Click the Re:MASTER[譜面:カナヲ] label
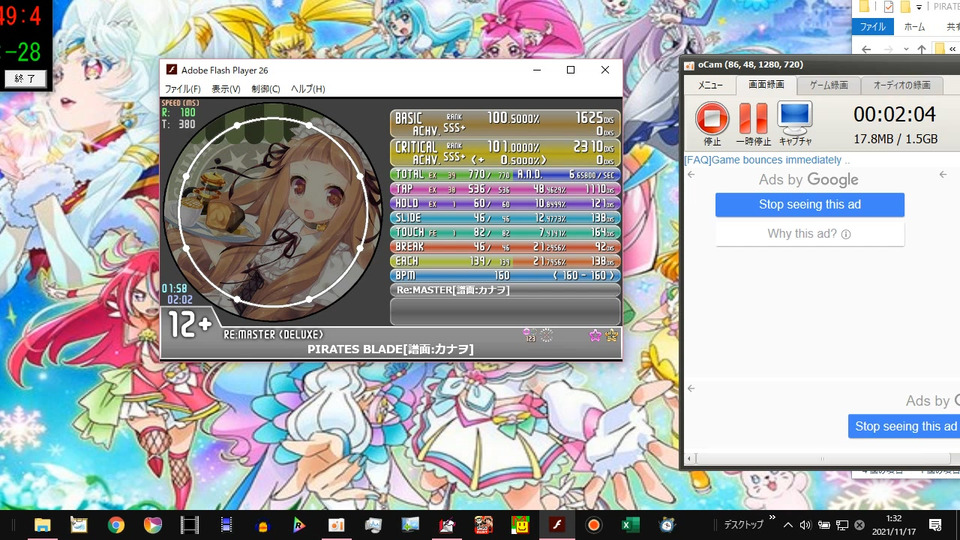Screen dimensions: 960x540 [453, 290]
